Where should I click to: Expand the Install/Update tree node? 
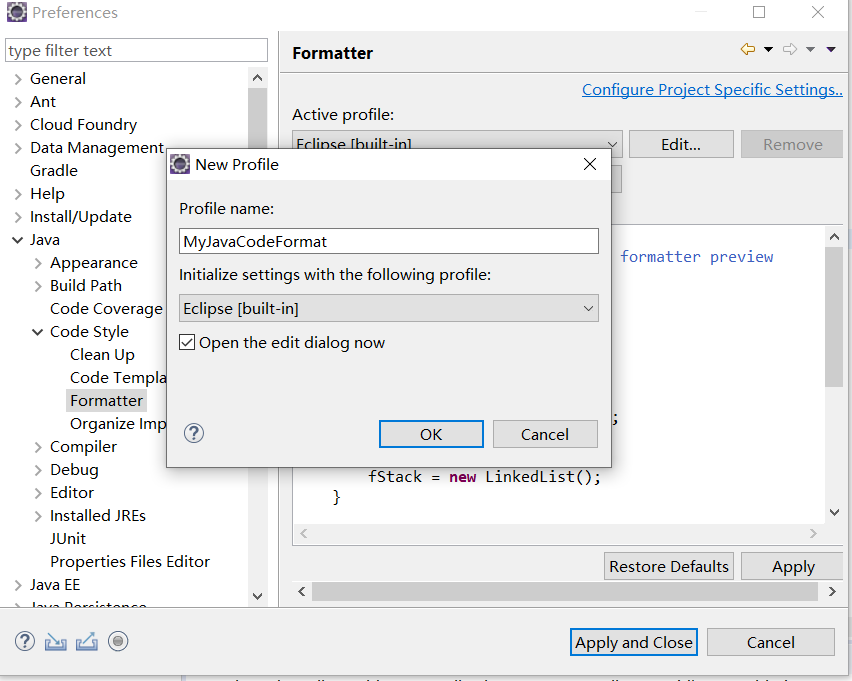[x=18, y=217]
